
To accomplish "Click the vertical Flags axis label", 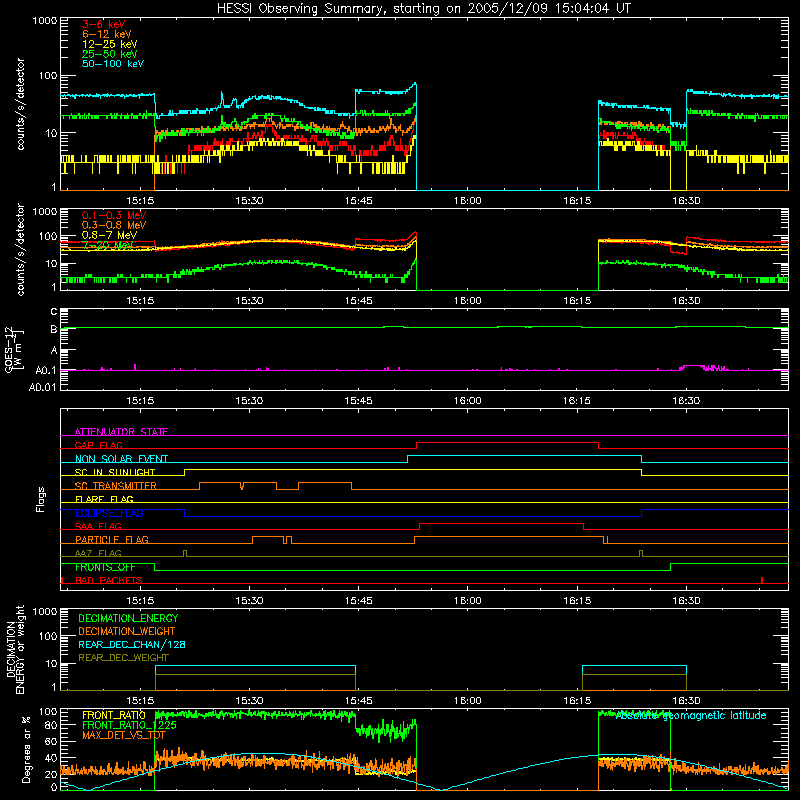I will click(40, 499).
